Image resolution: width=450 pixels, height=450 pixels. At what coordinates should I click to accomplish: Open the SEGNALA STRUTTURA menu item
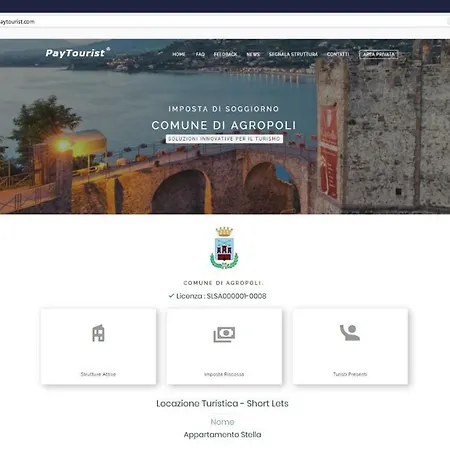293,54
